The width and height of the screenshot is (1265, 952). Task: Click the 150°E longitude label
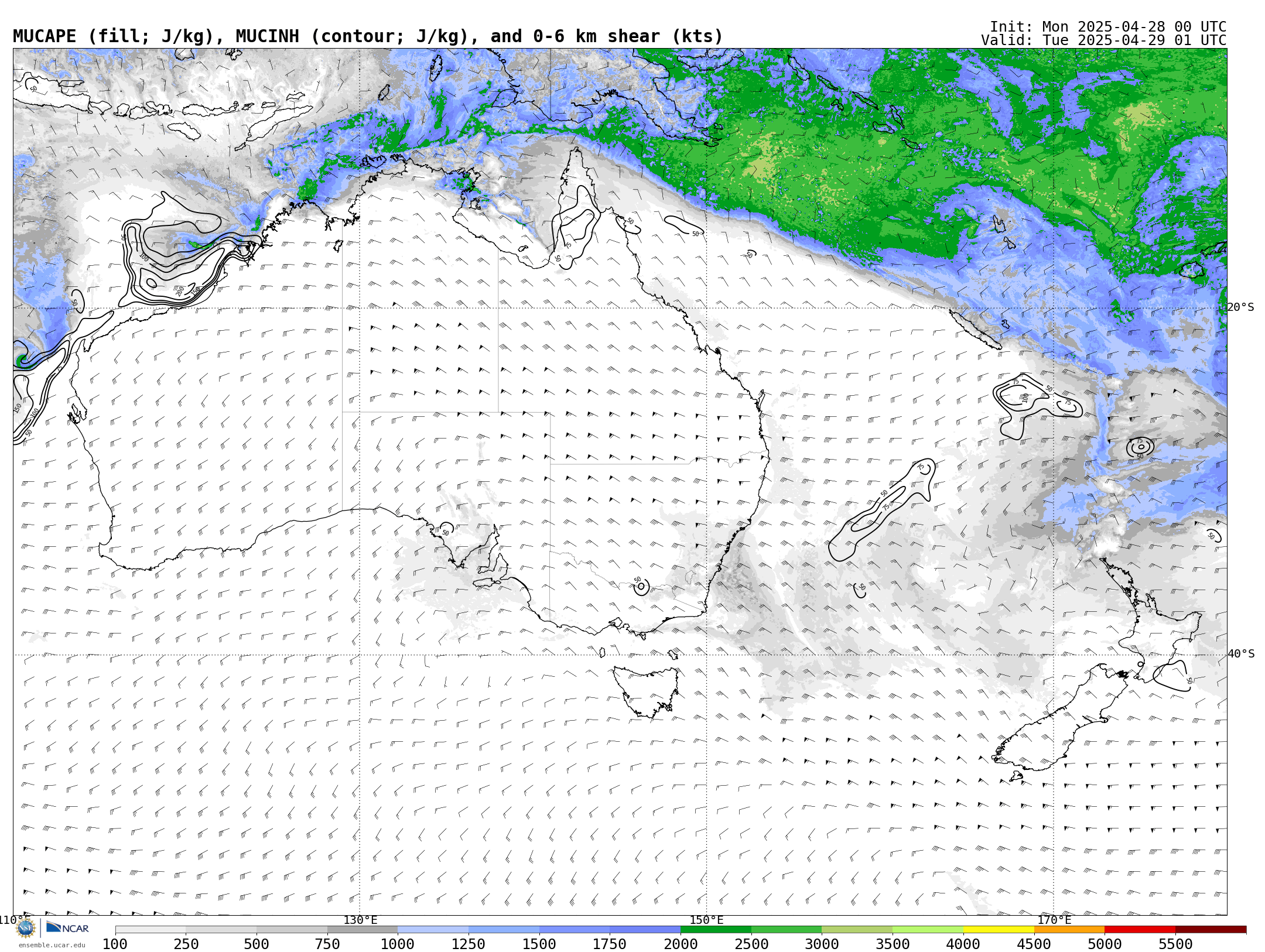[x=706, y=920]
